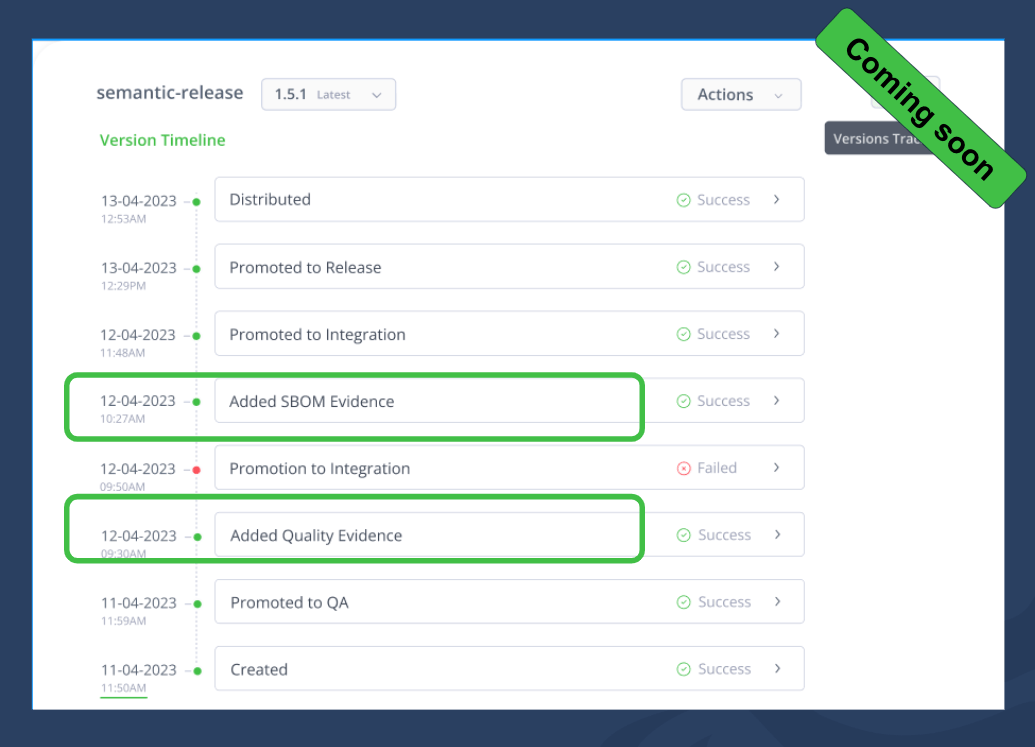Click the 12:53AM timestamp

pos(123,219)
